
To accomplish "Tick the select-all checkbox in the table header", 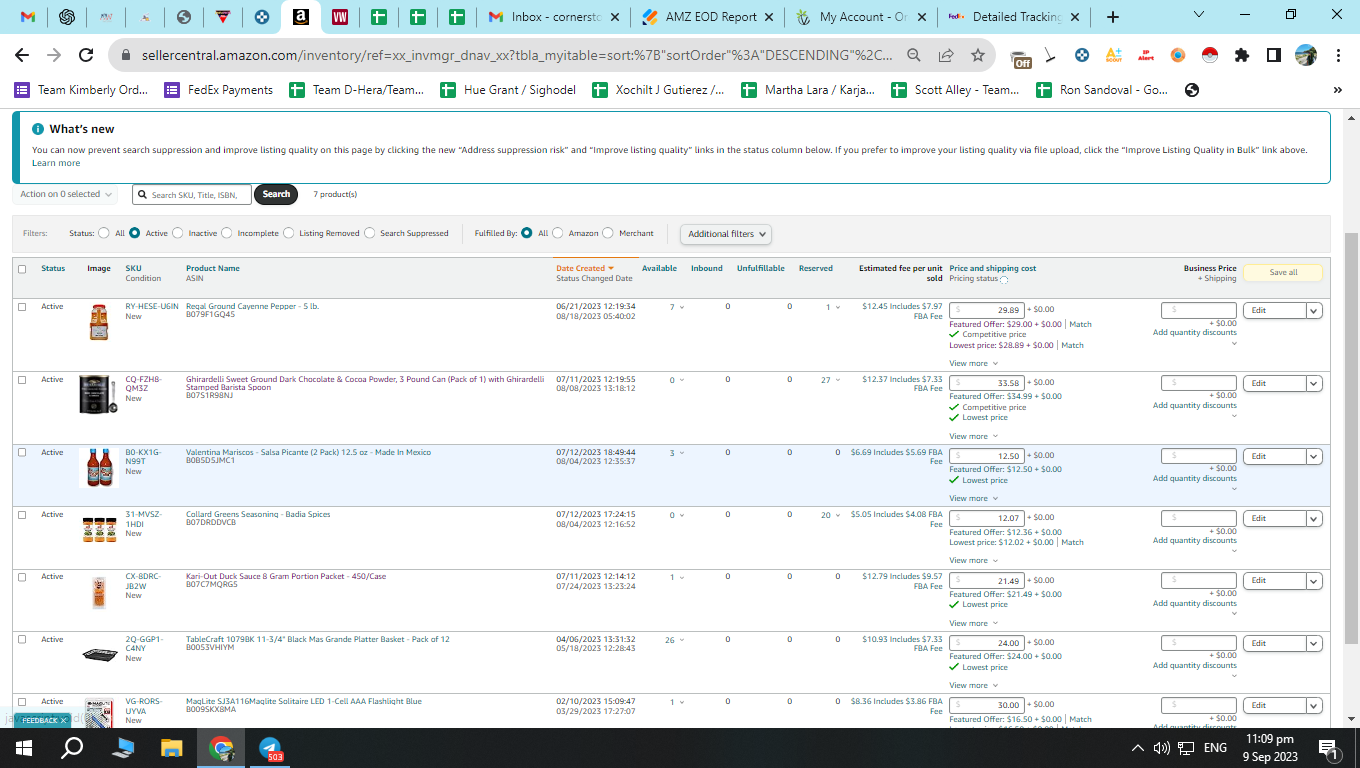I will click(22, 269).
